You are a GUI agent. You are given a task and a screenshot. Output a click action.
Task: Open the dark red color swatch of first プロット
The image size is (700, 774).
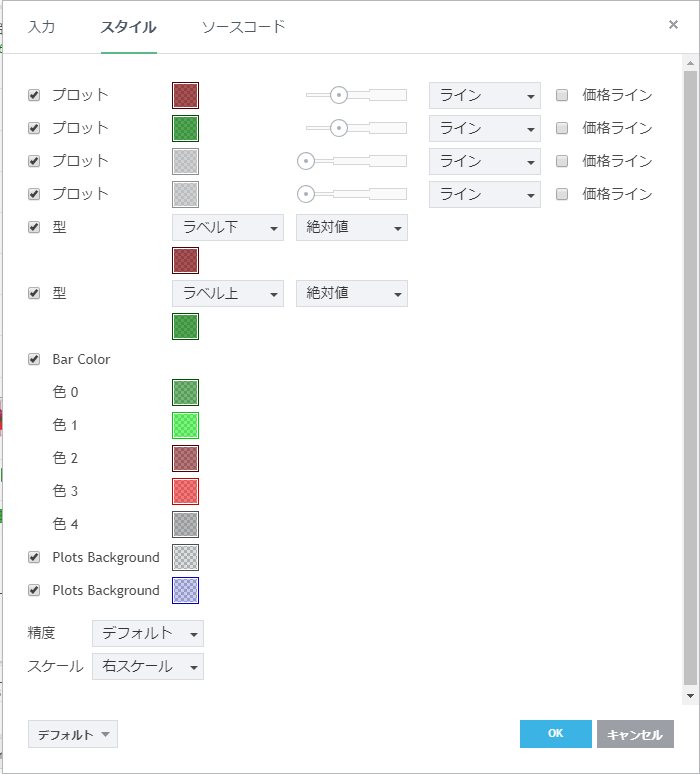coord(185,95)
